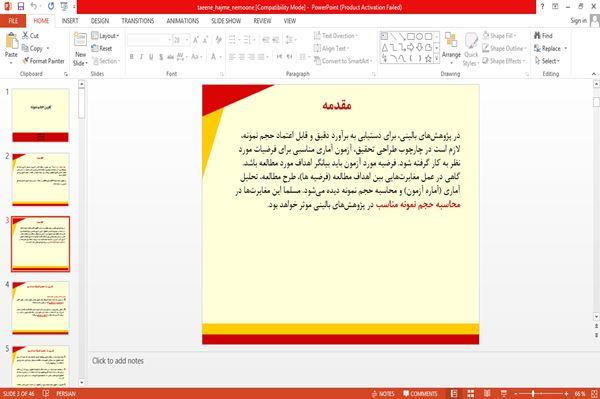Viewport: 600px width, 399px height.
Task: Fit slide to current window icon
Action: (x=594, y=394)
